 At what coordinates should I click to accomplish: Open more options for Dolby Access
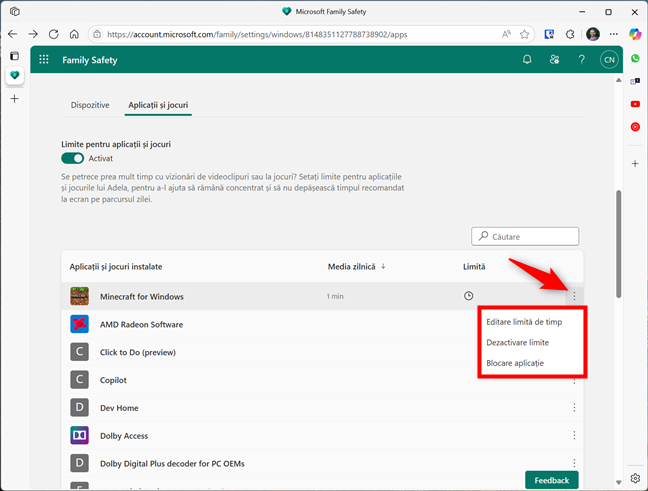click(574, 435)
